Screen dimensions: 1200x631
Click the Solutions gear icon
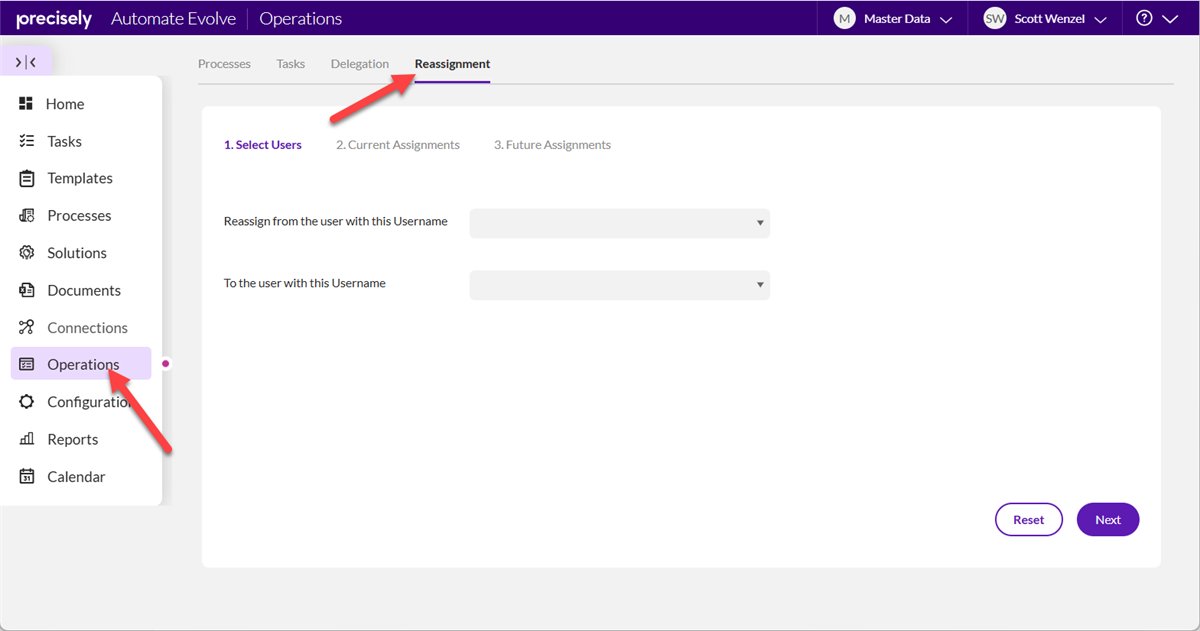(27, 253)
